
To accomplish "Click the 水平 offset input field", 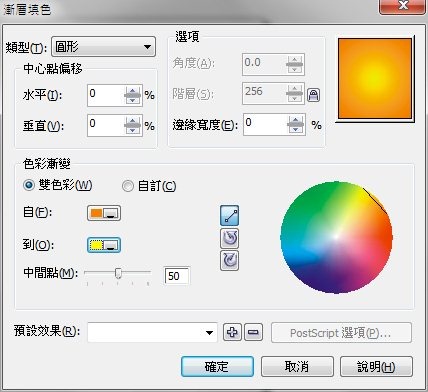I will coord(106,95).
